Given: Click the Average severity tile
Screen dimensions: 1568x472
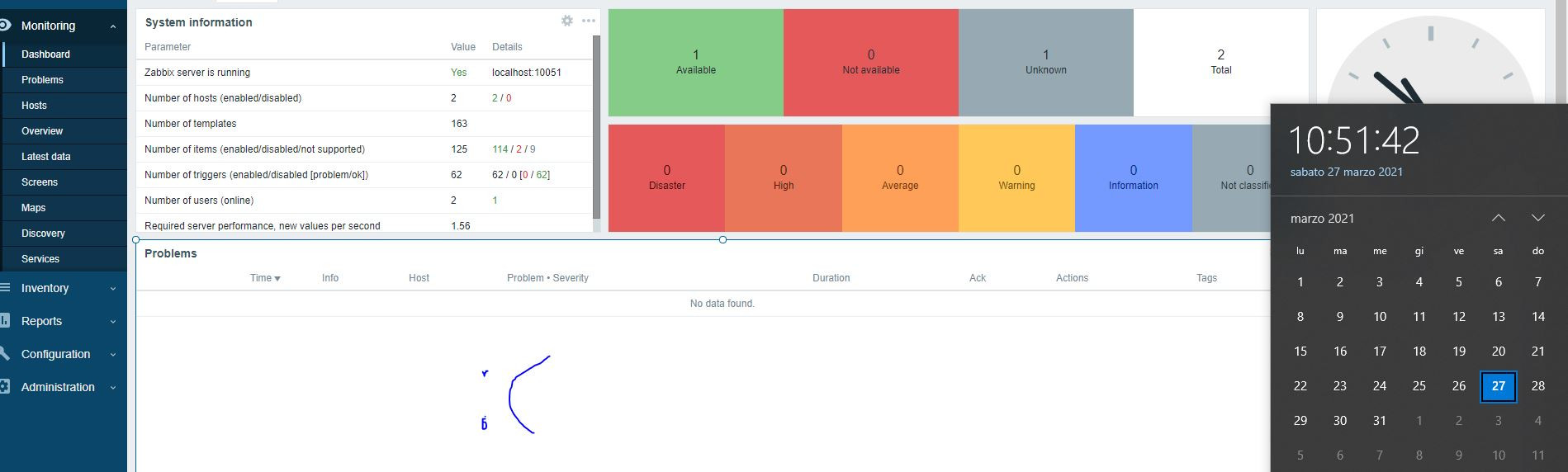Looking at the screenshot, I should pyautogui.click(x=900, y=178).
